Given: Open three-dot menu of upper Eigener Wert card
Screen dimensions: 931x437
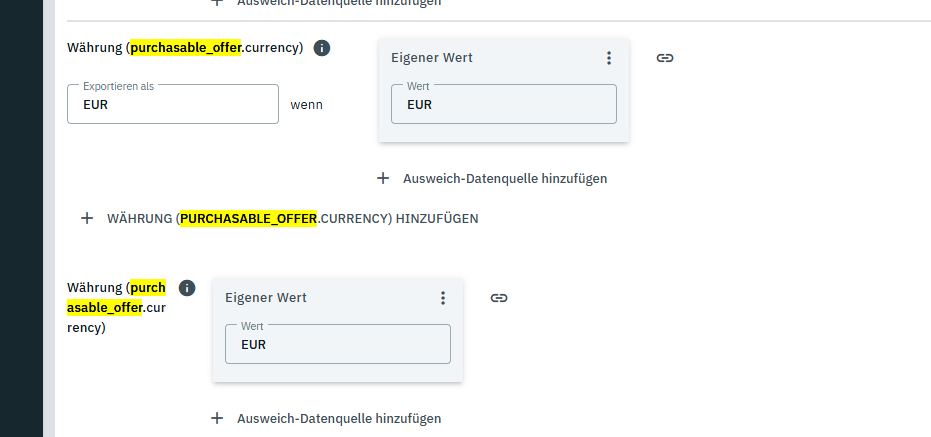Looking at the screenshot, I should pos(609,58).
